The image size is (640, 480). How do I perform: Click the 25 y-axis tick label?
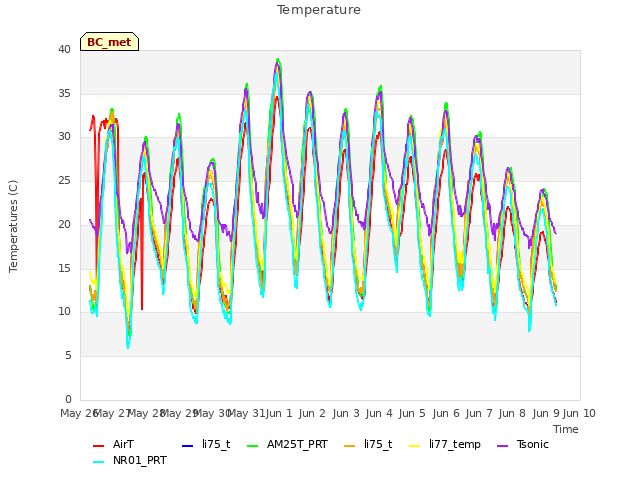64,180
